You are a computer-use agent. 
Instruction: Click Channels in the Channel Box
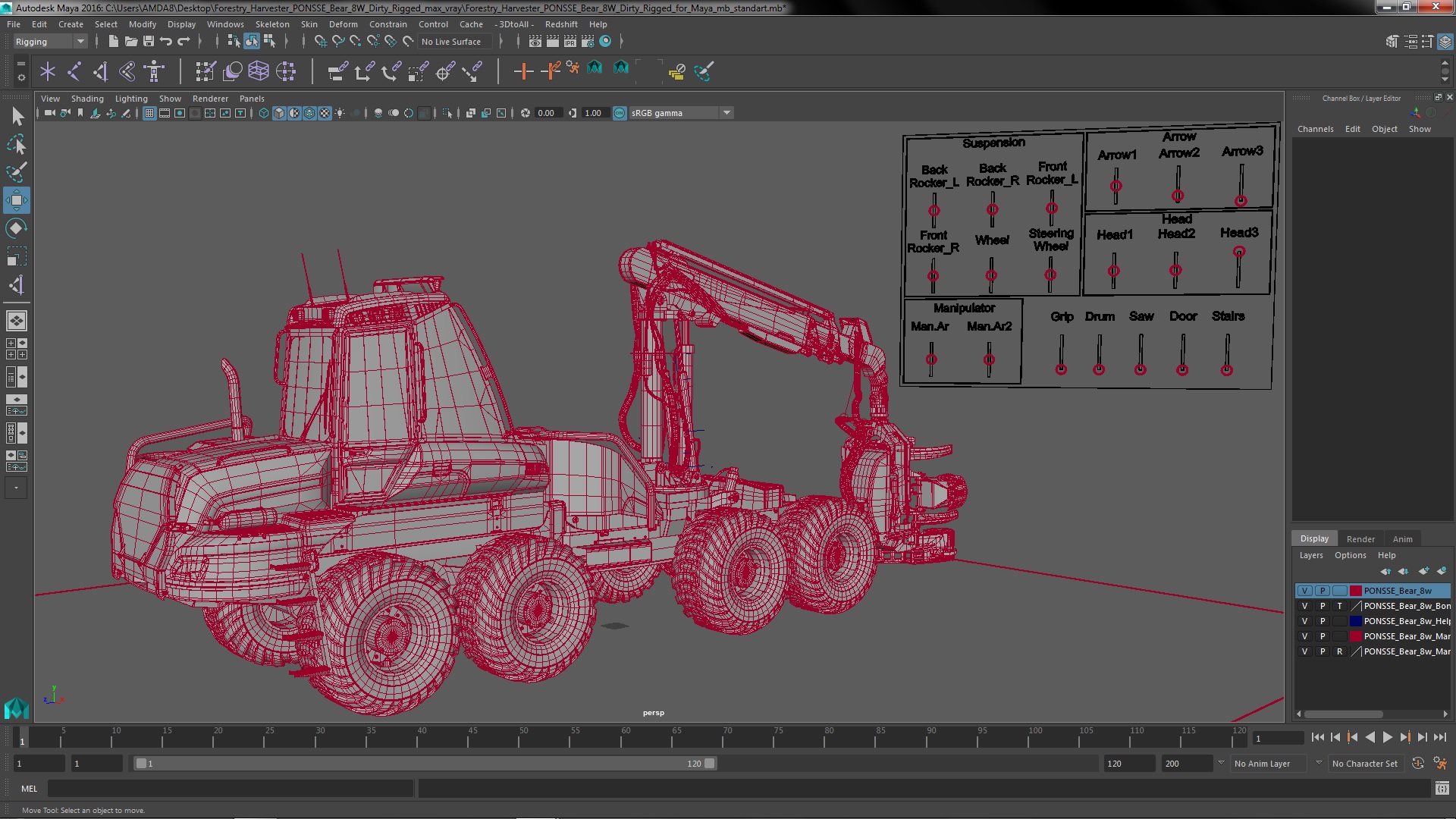tap(1315, 129)
